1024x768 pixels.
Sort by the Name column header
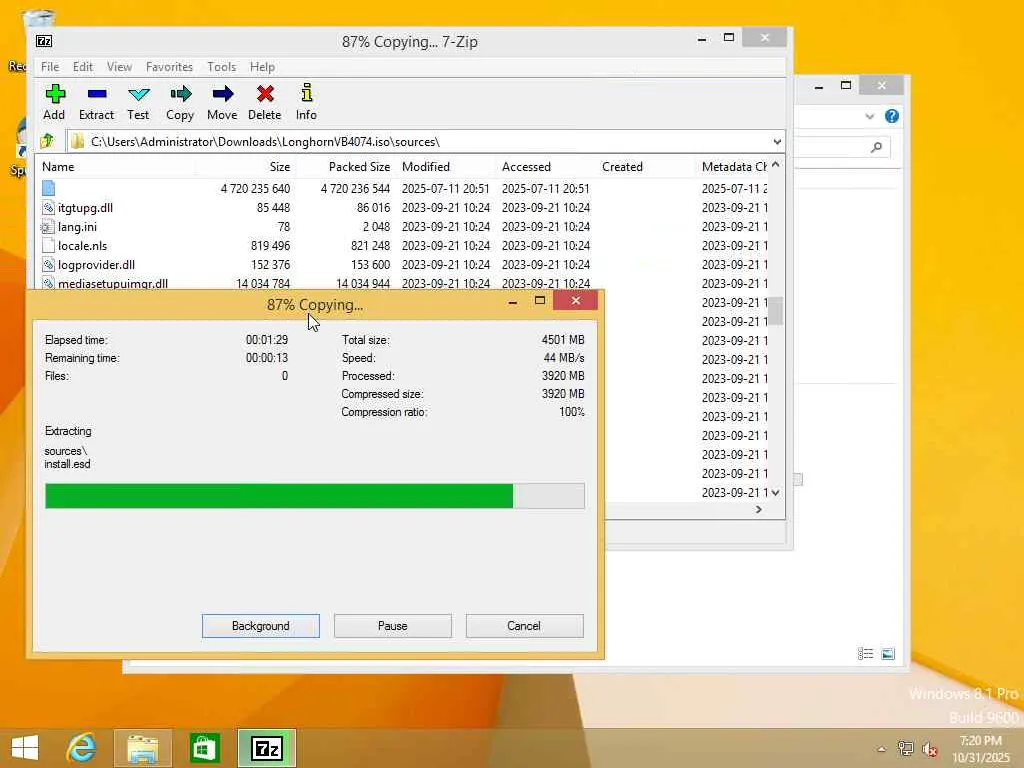point(116,167)
